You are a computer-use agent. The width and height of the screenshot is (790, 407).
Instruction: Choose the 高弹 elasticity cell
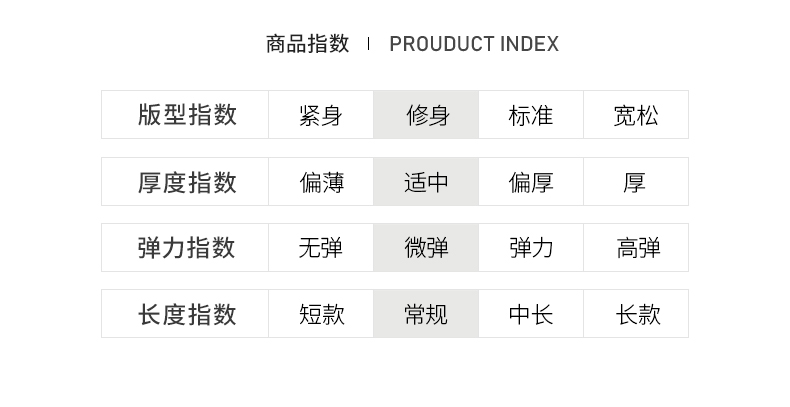[x=636, y=248]
